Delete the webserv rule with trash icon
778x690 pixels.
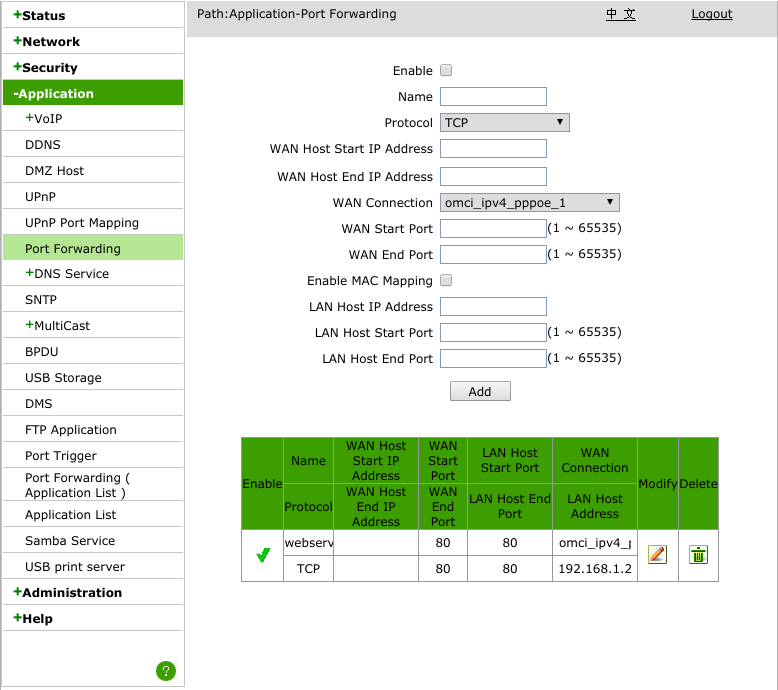click(x=698, y=554)
